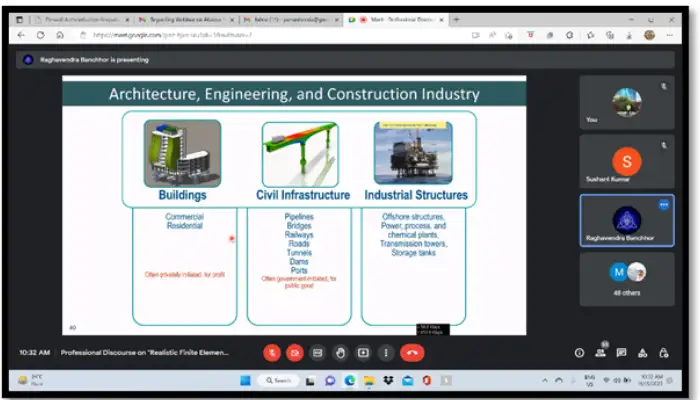Show the participants people panel
The width and height of the screenshot is (700, 400).
[600, 352]
